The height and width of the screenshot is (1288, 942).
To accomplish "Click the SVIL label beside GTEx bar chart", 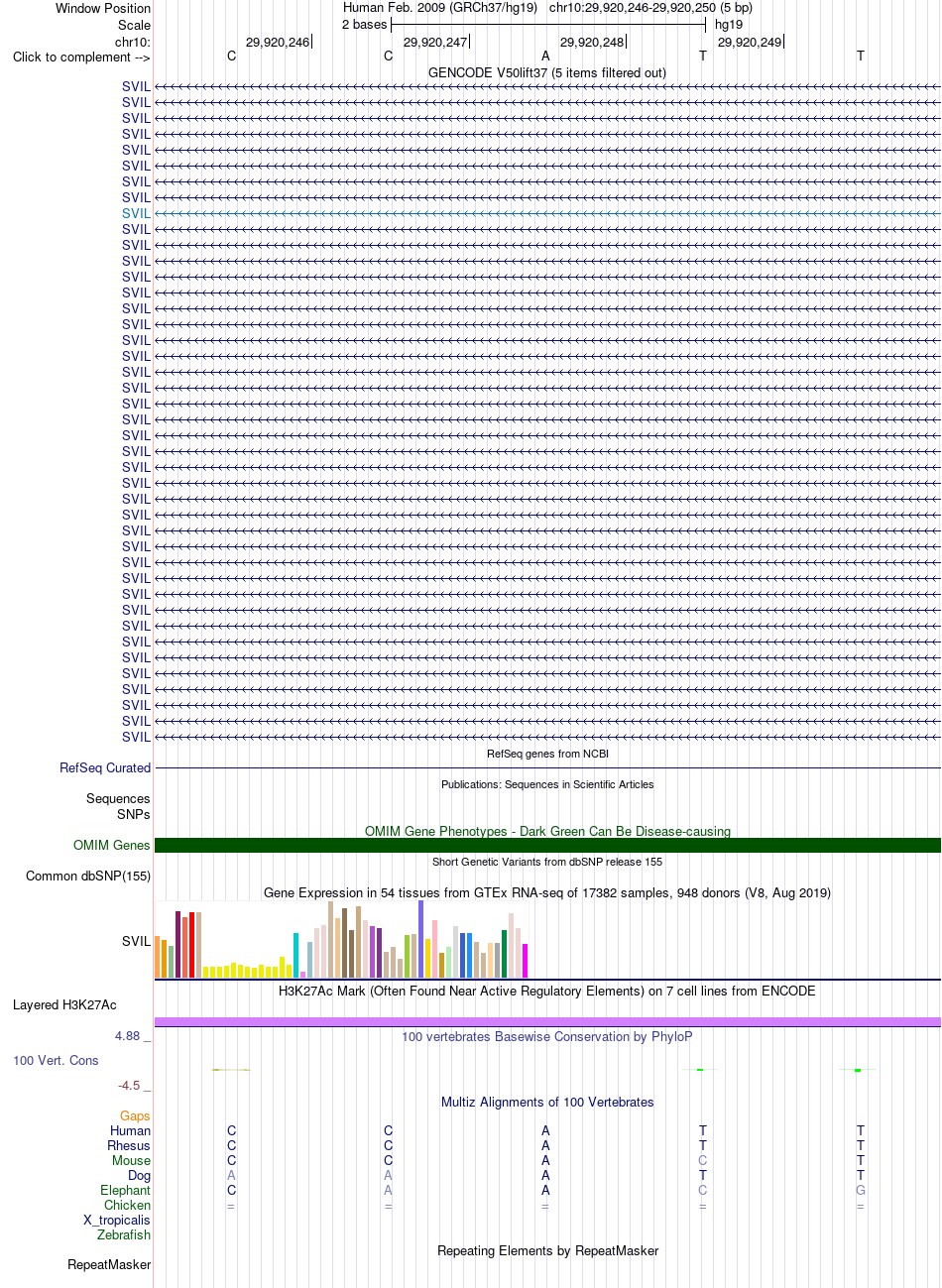I will tap(136, 942).
